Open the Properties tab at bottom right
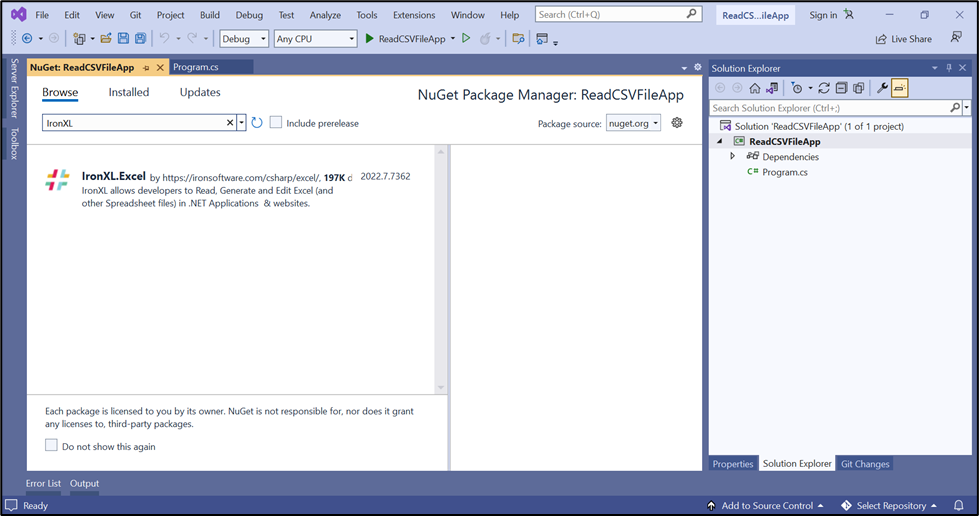979x516 pixels. click(x=733, y=464)
